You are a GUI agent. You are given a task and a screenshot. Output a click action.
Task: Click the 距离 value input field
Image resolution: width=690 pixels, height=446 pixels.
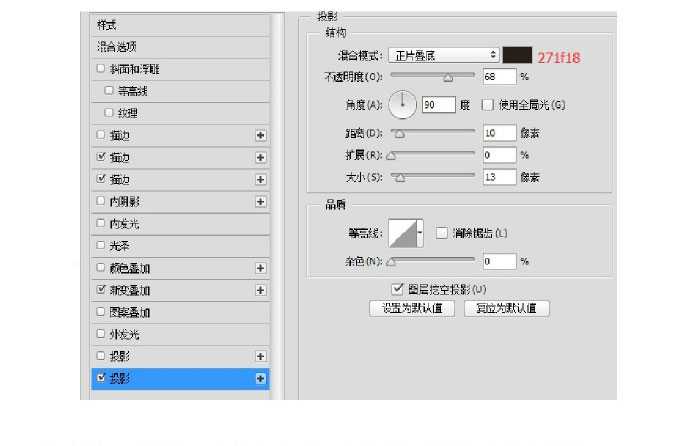click(x=497, y=132)
